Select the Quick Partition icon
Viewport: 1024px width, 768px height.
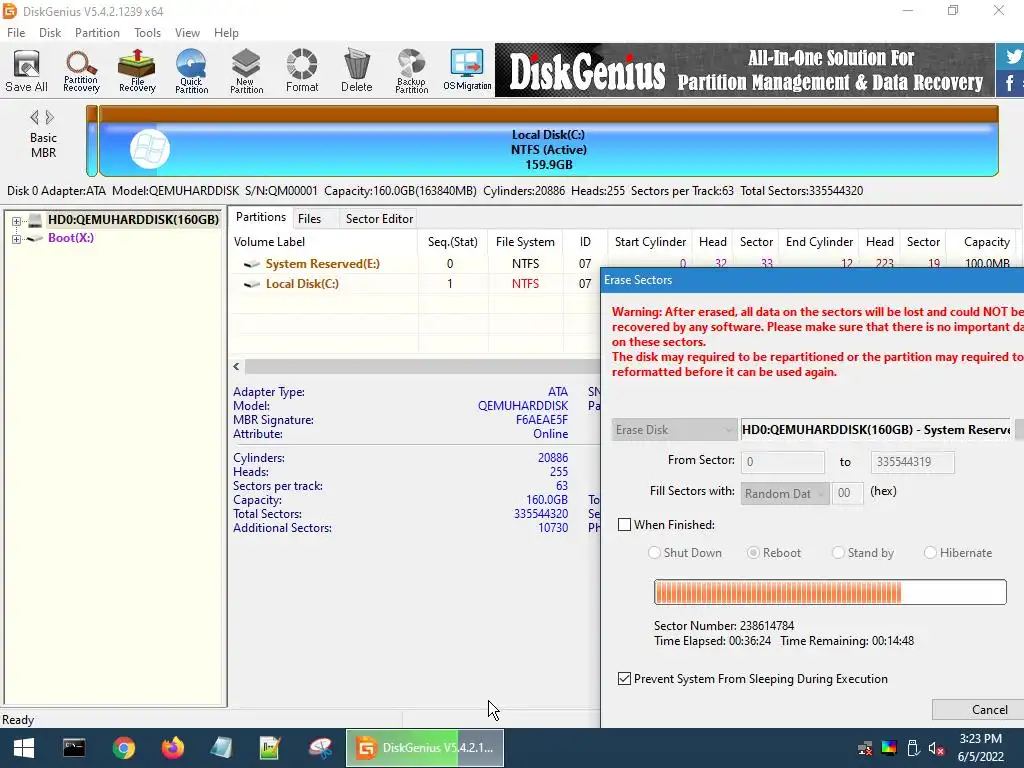(x=191, y=71)
